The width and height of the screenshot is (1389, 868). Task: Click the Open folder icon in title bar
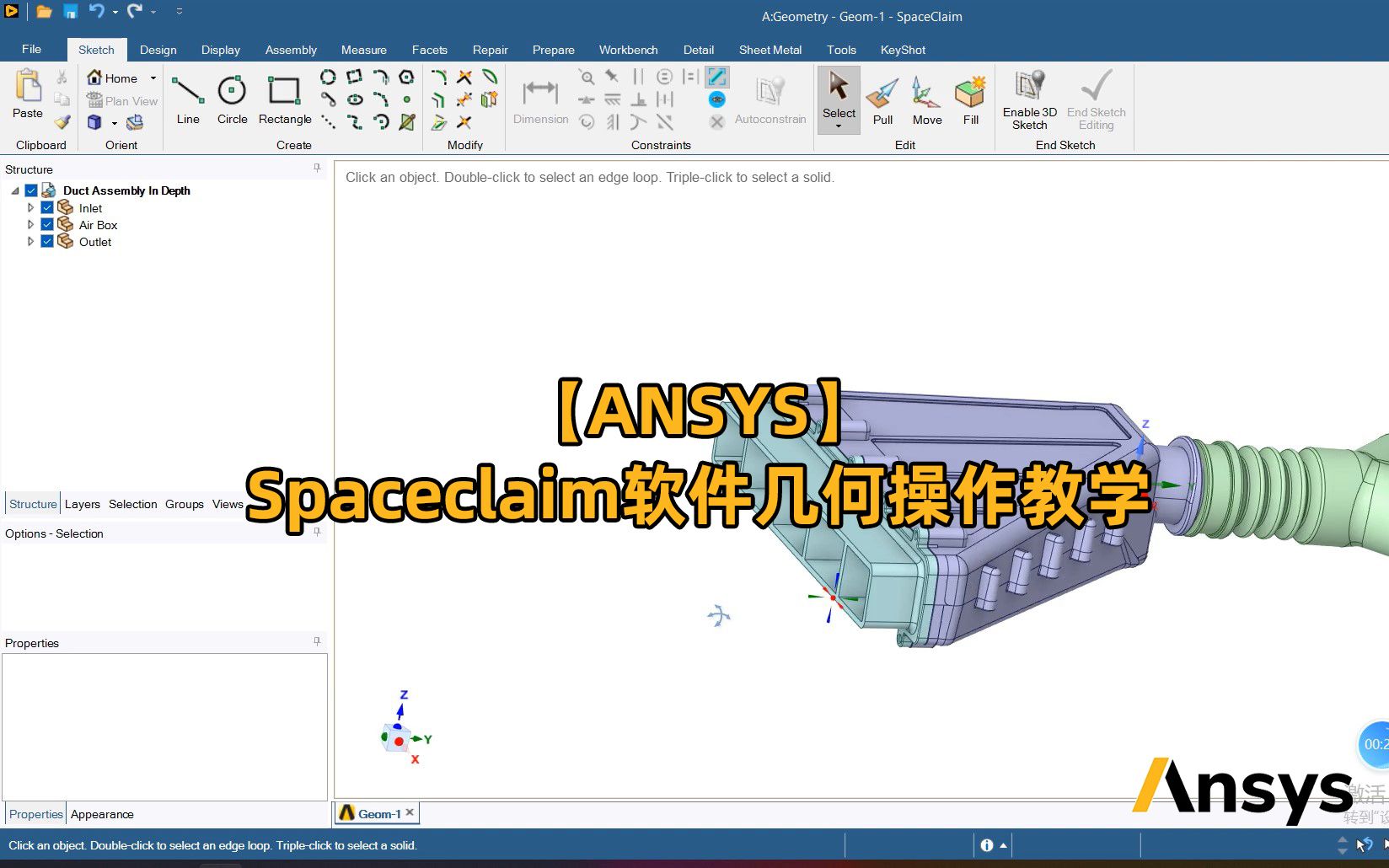click(44, 11)
